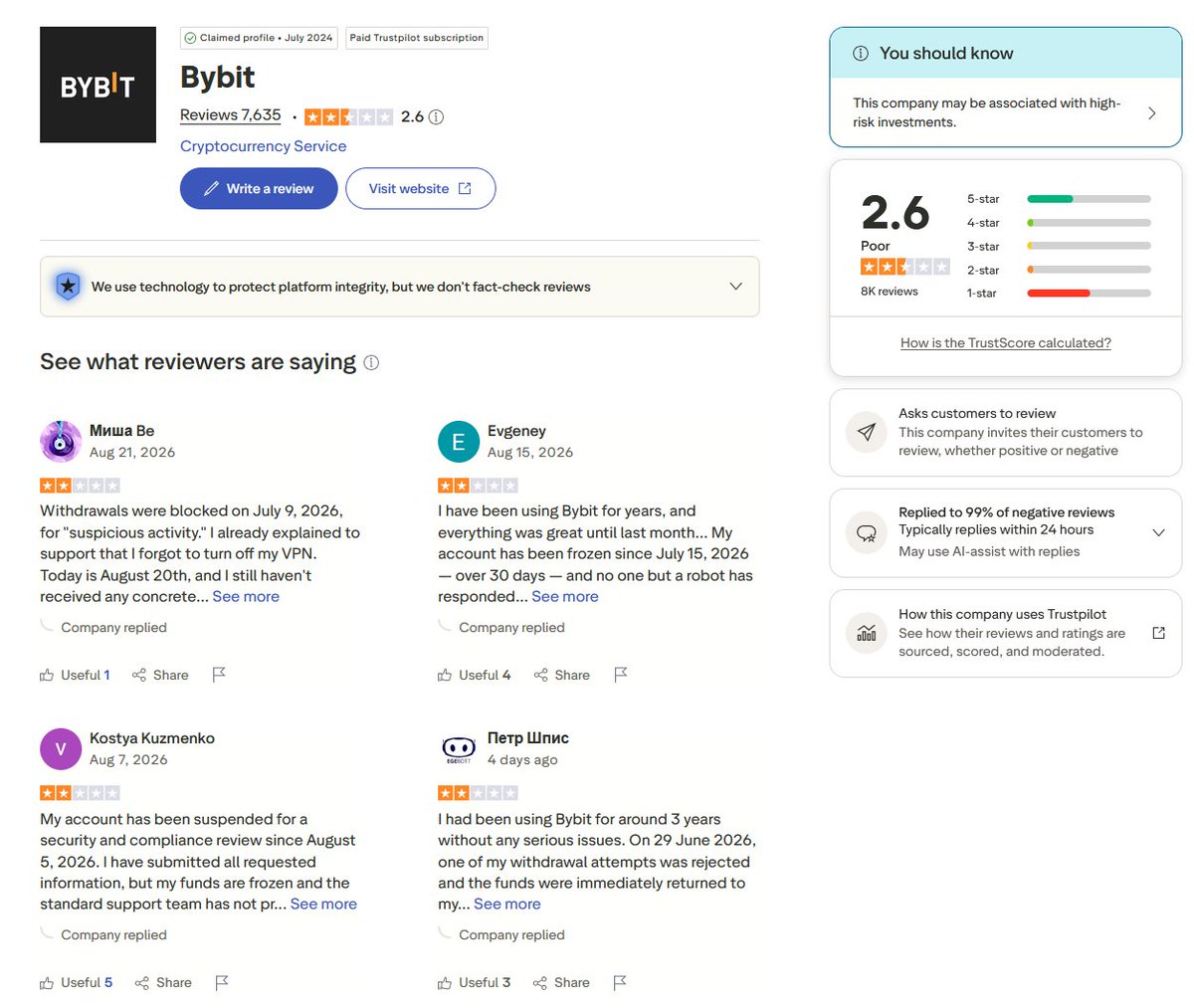Open Петр Шпис reviewer name
1194x1008 pixels.
[x=528, y=738]
